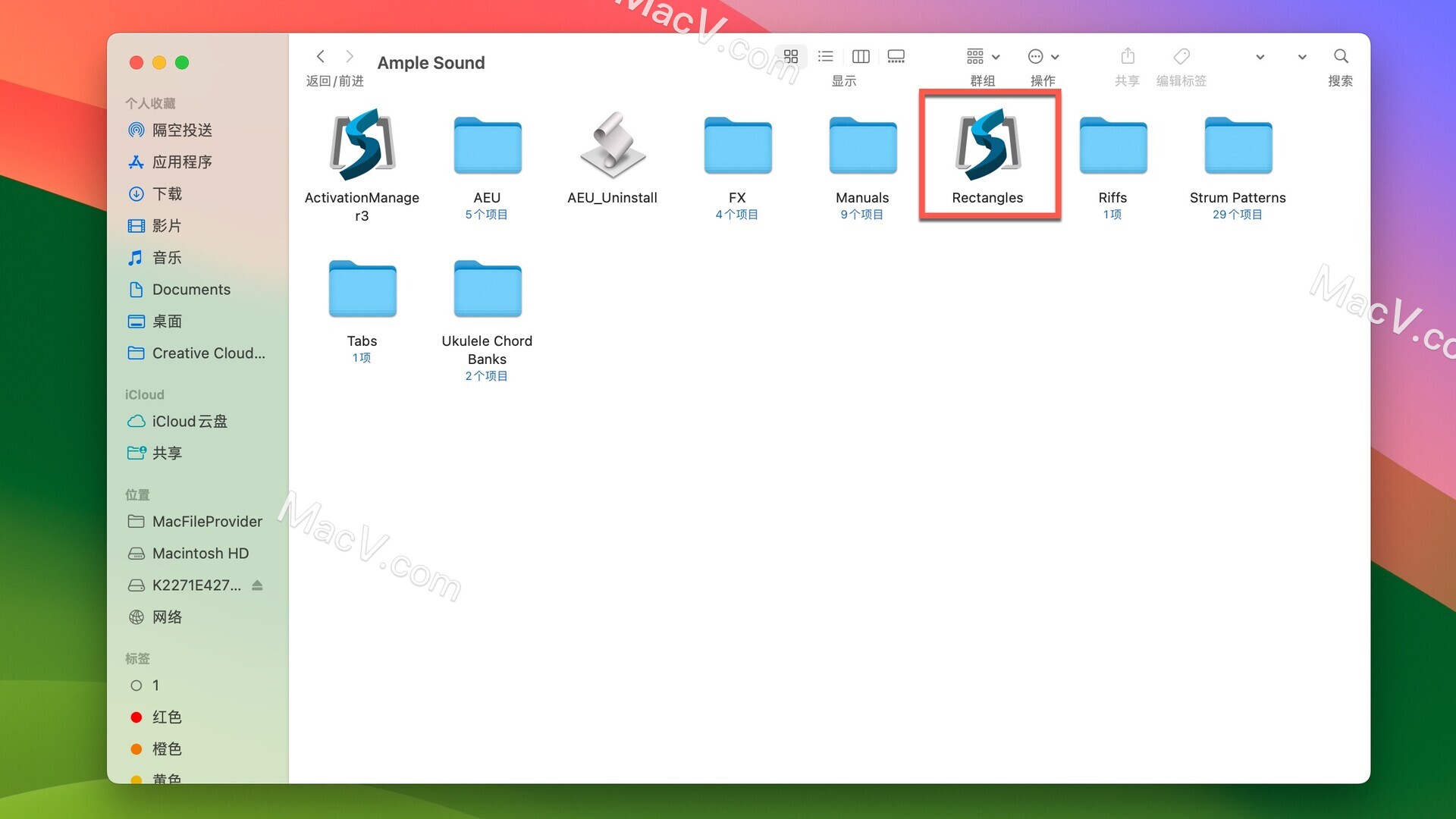Open the toolbar chevron dropdown beside search
Screen dimensions: 1456x819
pos(1302,57)
